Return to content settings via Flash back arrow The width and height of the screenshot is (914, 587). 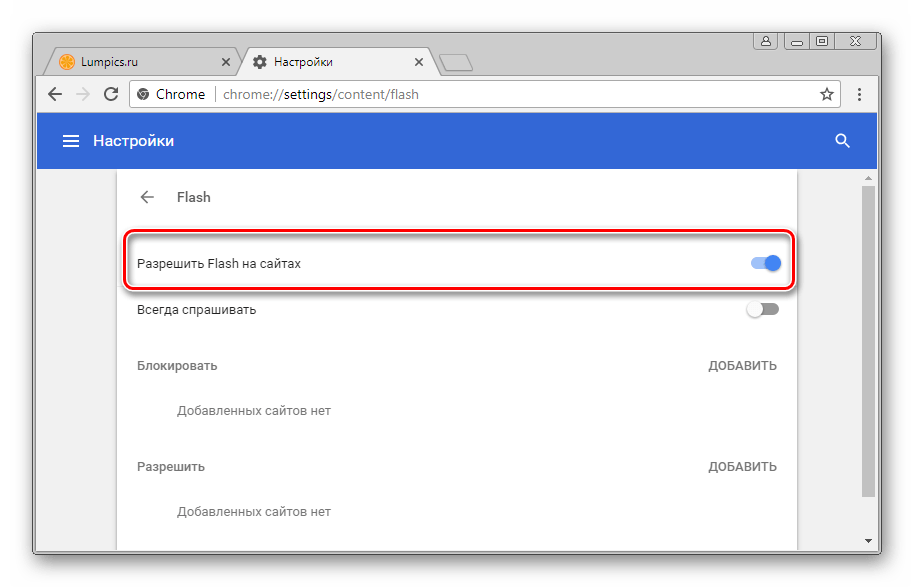click(x=148, y=197)
